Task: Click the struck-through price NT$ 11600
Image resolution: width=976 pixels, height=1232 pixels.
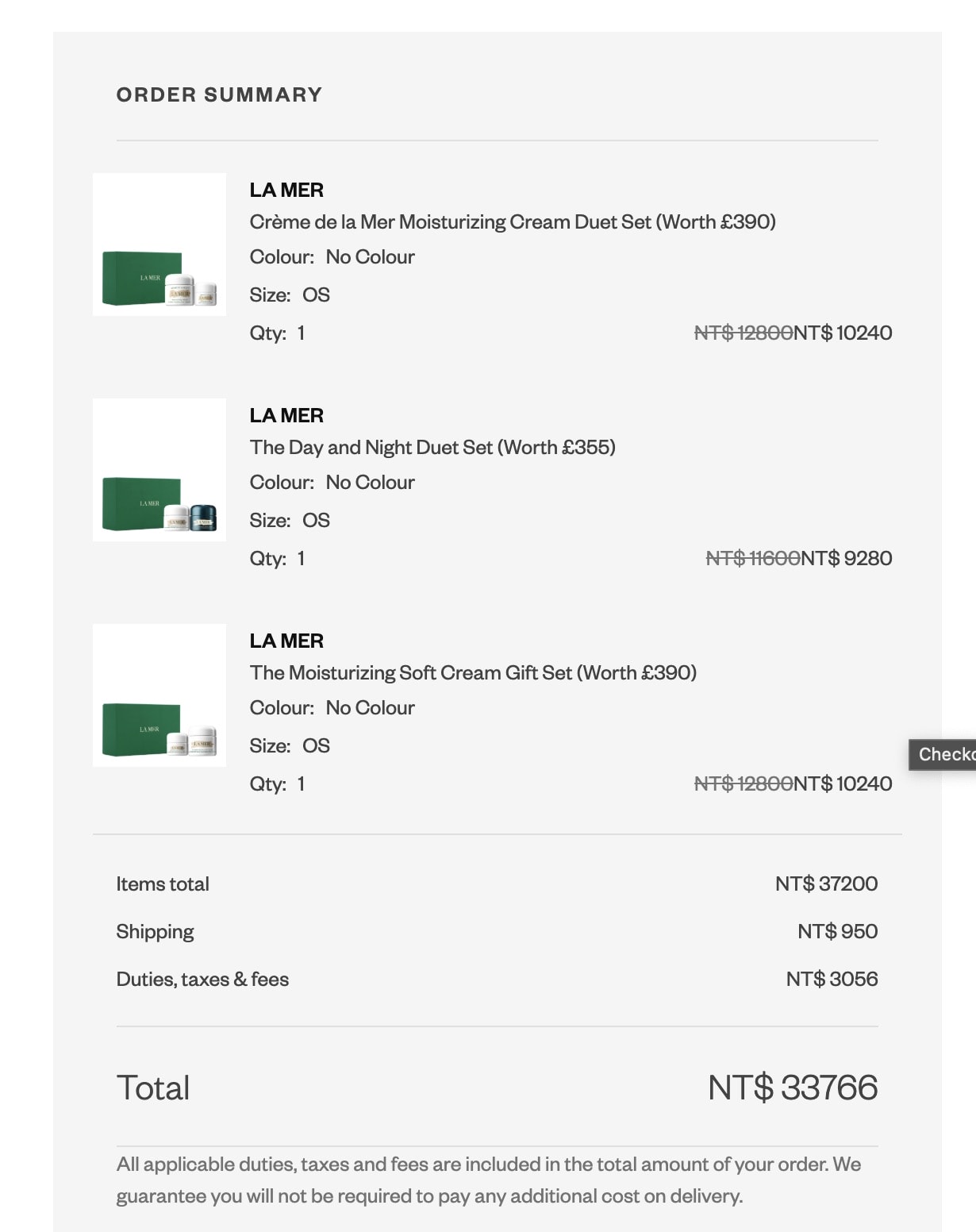Action: (x=753, y=558)
